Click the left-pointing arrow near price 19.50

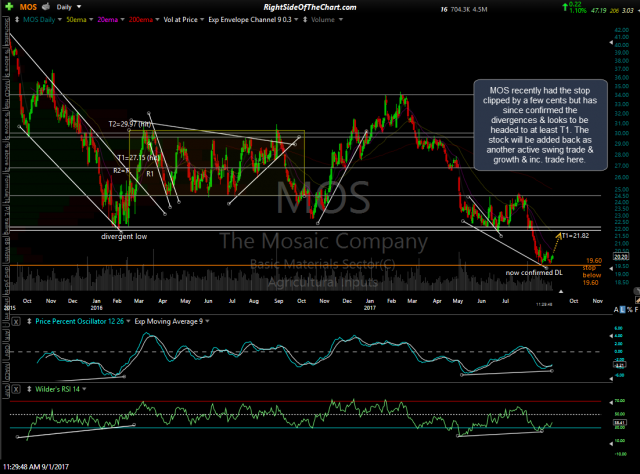pos(611,268)
